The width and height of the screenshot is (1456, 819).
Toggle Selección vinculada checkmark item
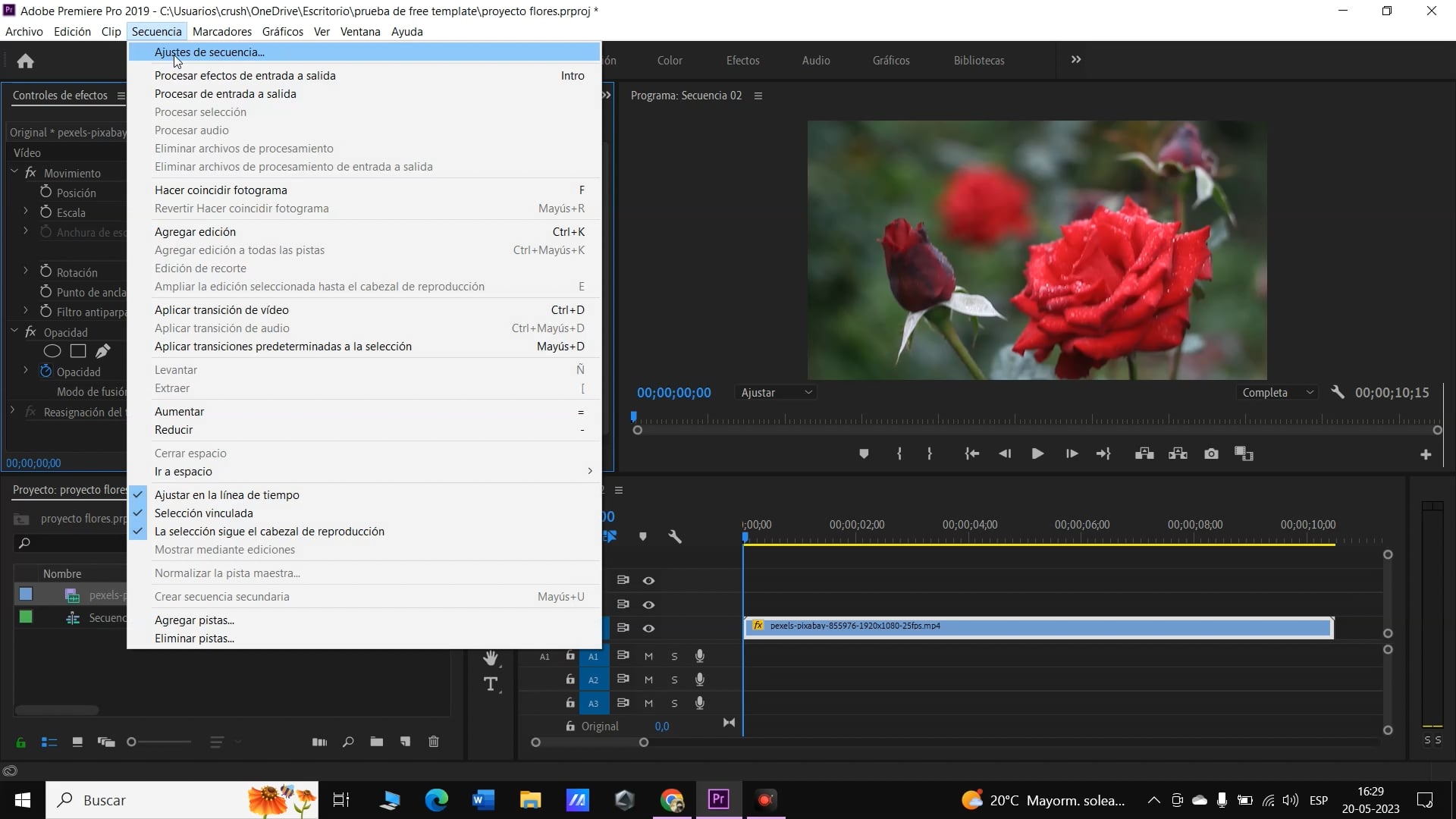click(364, 513)
